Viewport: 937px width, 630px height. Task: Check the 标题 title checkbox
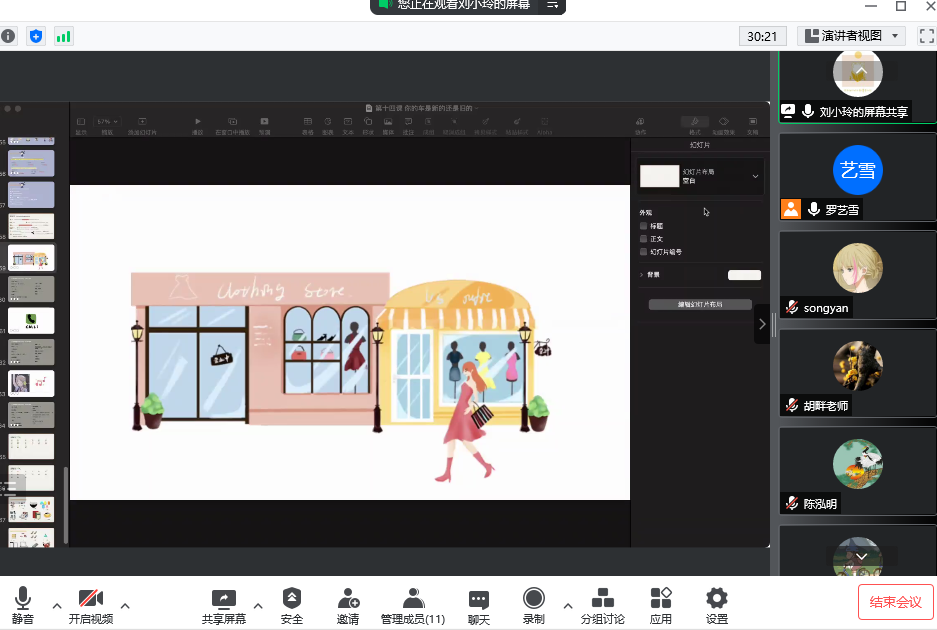[x=644, y=226]
